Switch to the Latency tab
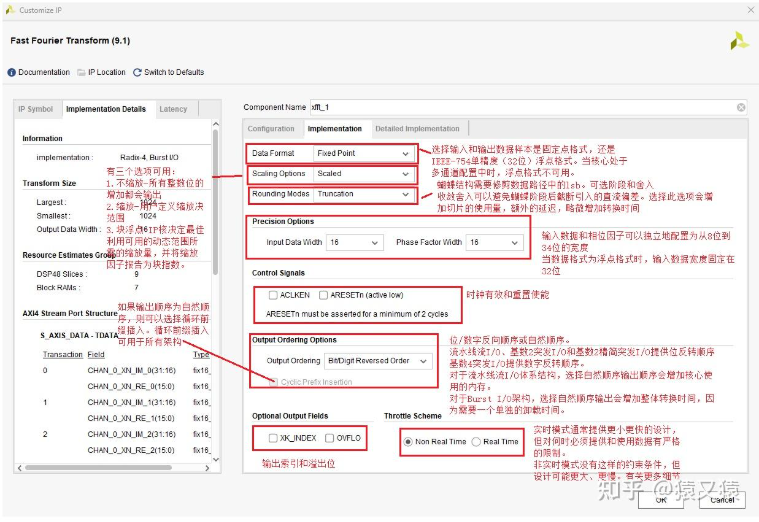The height and width of the screenshot is (522, 759). click(x=173, y=109)
